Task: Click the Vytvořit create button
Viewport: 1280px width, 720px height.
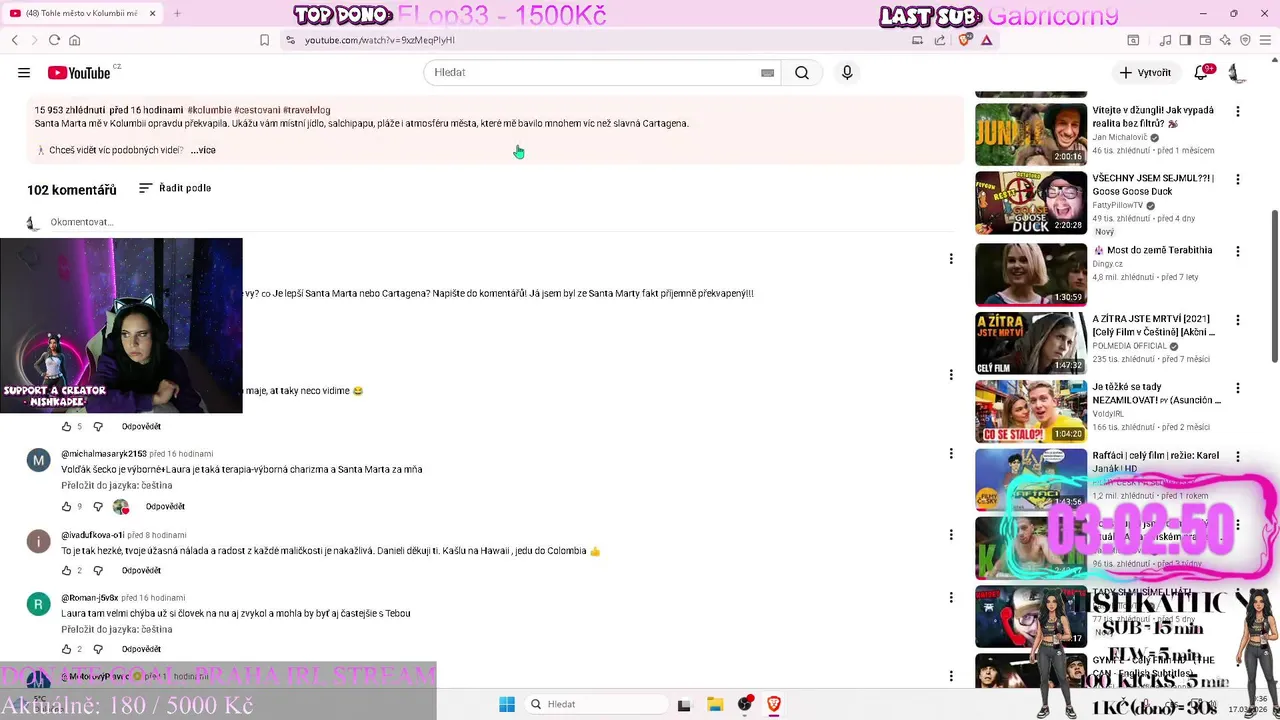Action: pos(1145,73)
